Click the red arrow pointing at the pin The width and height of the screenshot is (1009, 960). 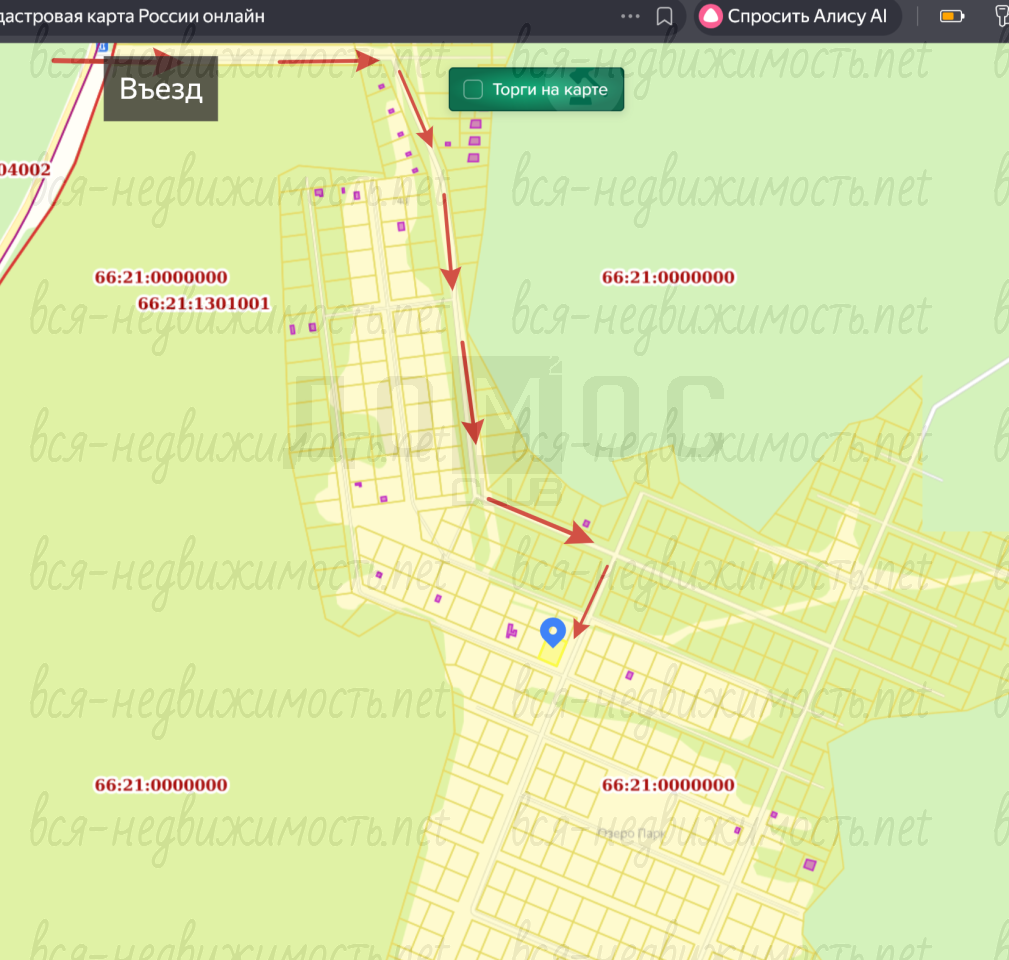(x=594, y=598)
